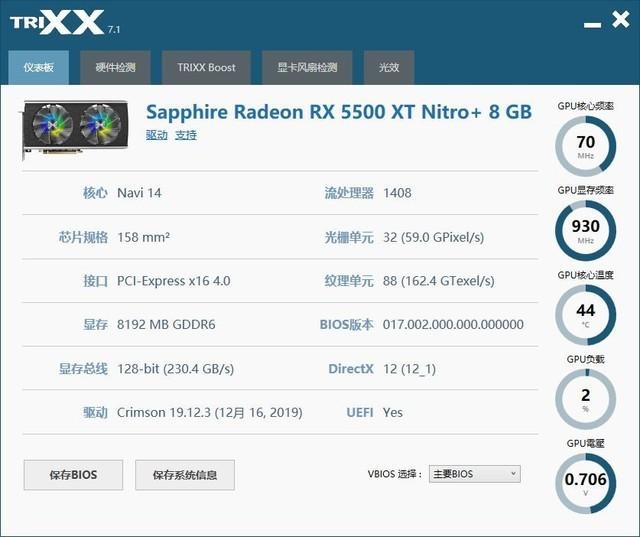Click the Navi 14 core value
This screenshot has height=537, width=640.
[x=139, y=193]
